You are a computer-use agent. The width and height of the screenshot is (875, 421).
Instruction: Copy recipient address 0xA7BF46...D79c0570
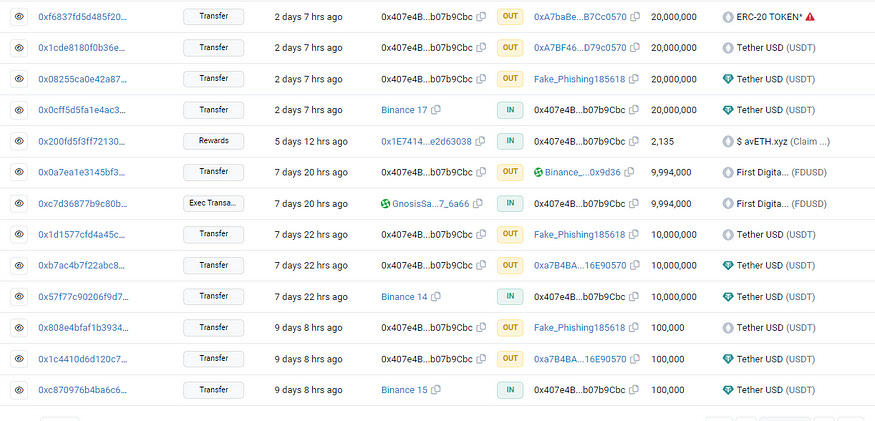click(x=635, y=48)
